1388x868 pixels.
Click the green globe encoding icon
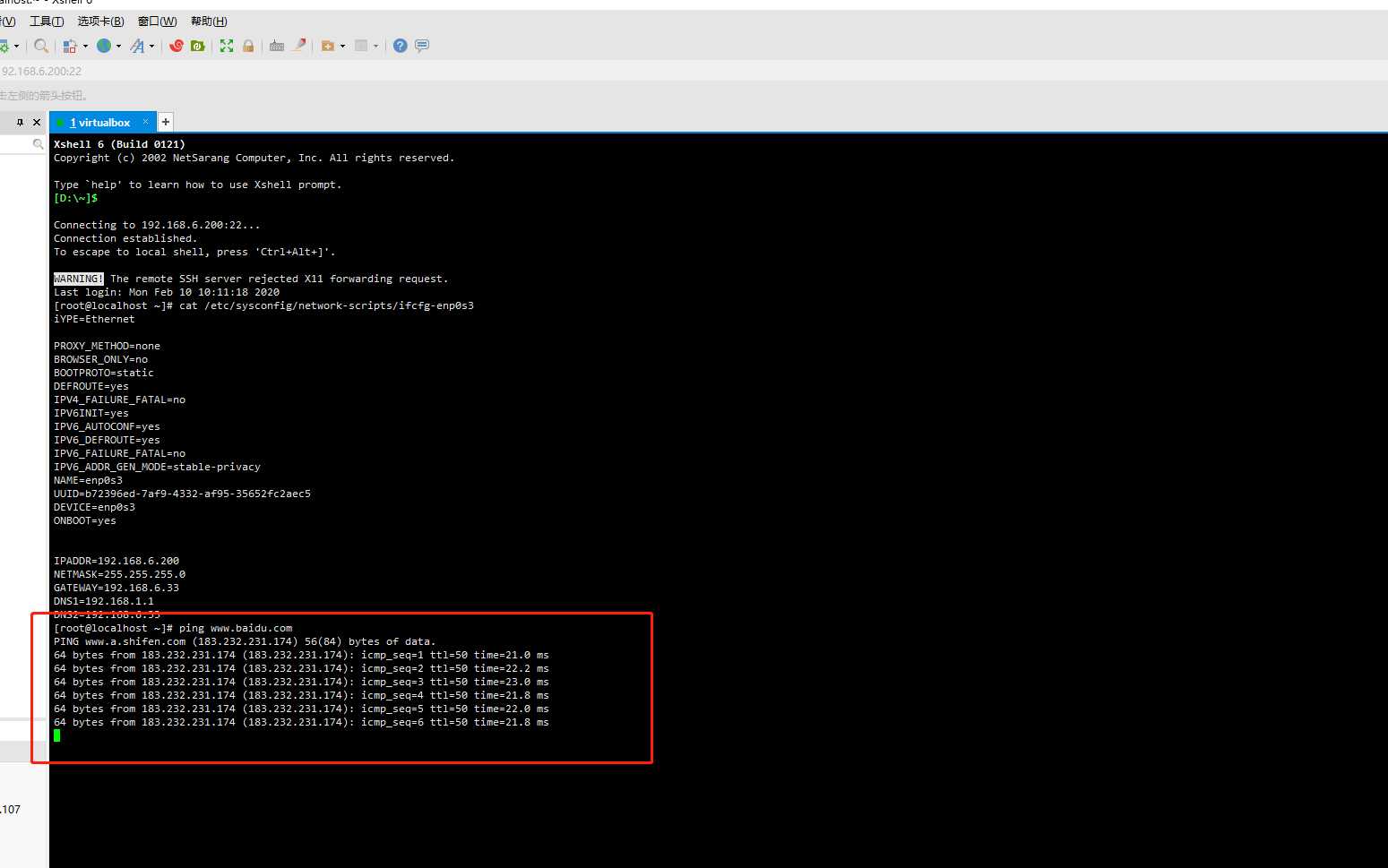pos(104,46)
